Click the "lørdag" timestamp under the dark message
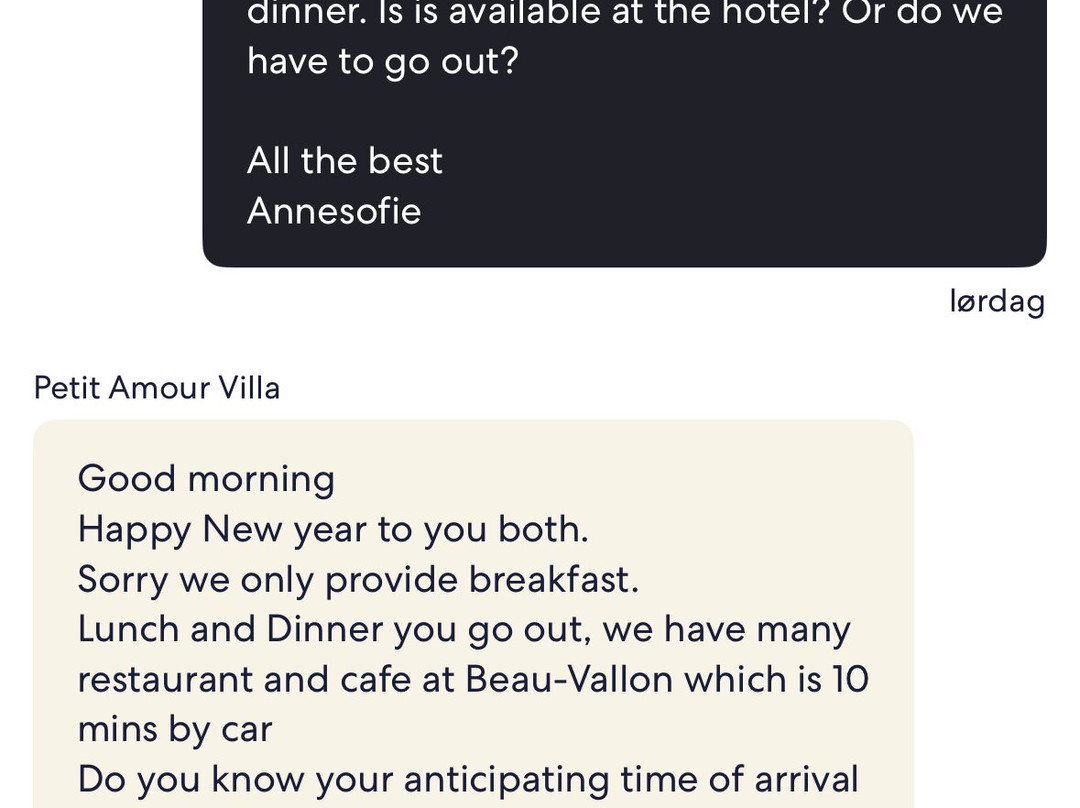1080x808 pixels. (x=997, y=302)
